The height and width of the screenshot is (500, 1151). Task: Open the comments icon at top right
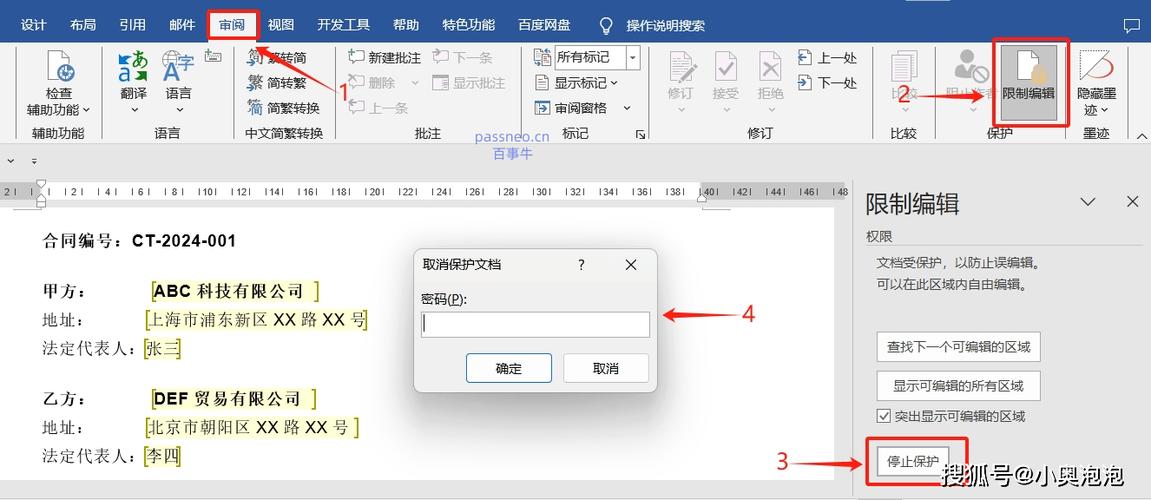click(x=1131, y=26)
